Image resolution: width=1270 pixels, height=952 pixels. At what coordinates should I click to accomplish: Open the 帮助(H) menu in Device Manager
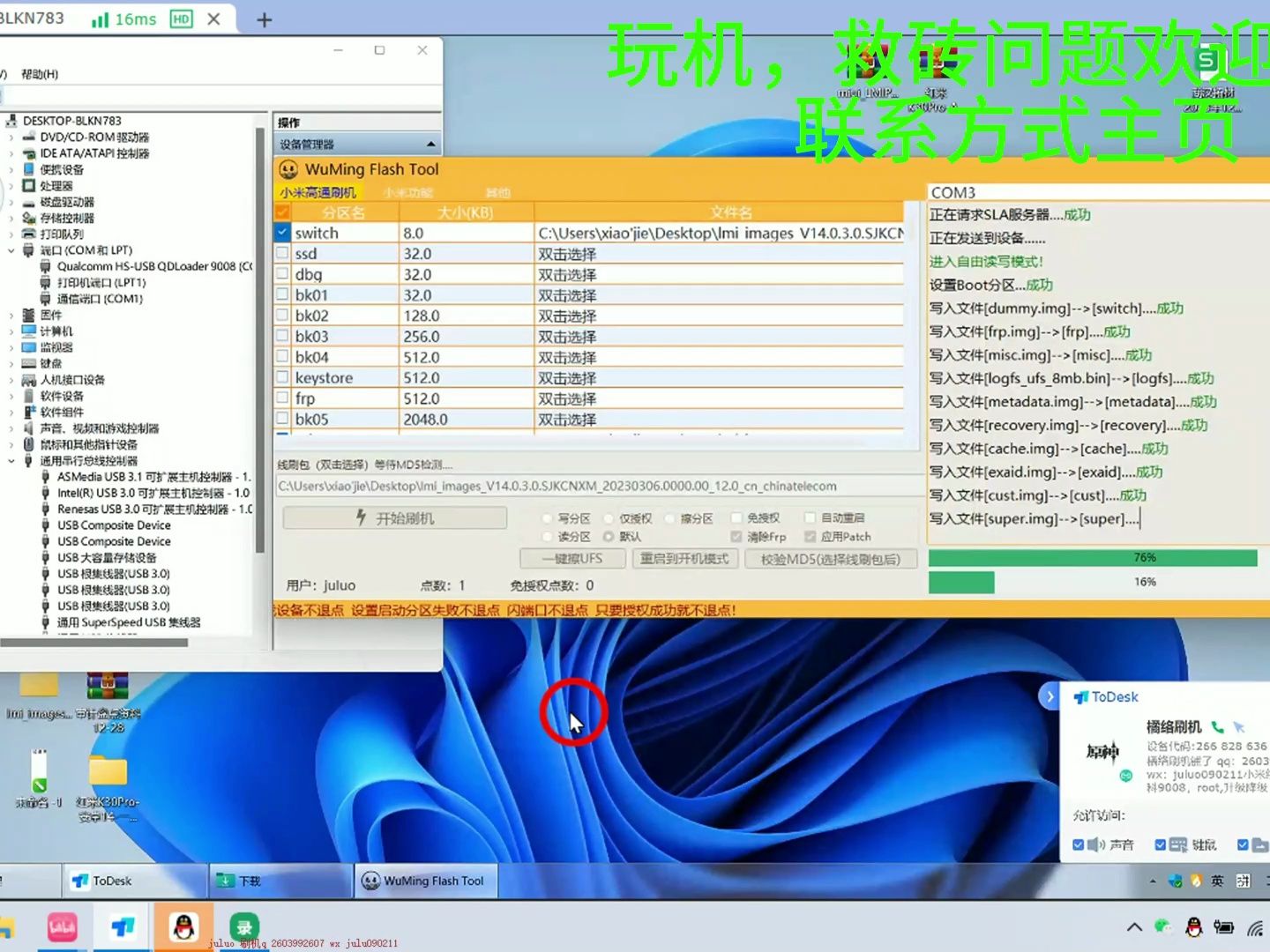pos(40,74)
